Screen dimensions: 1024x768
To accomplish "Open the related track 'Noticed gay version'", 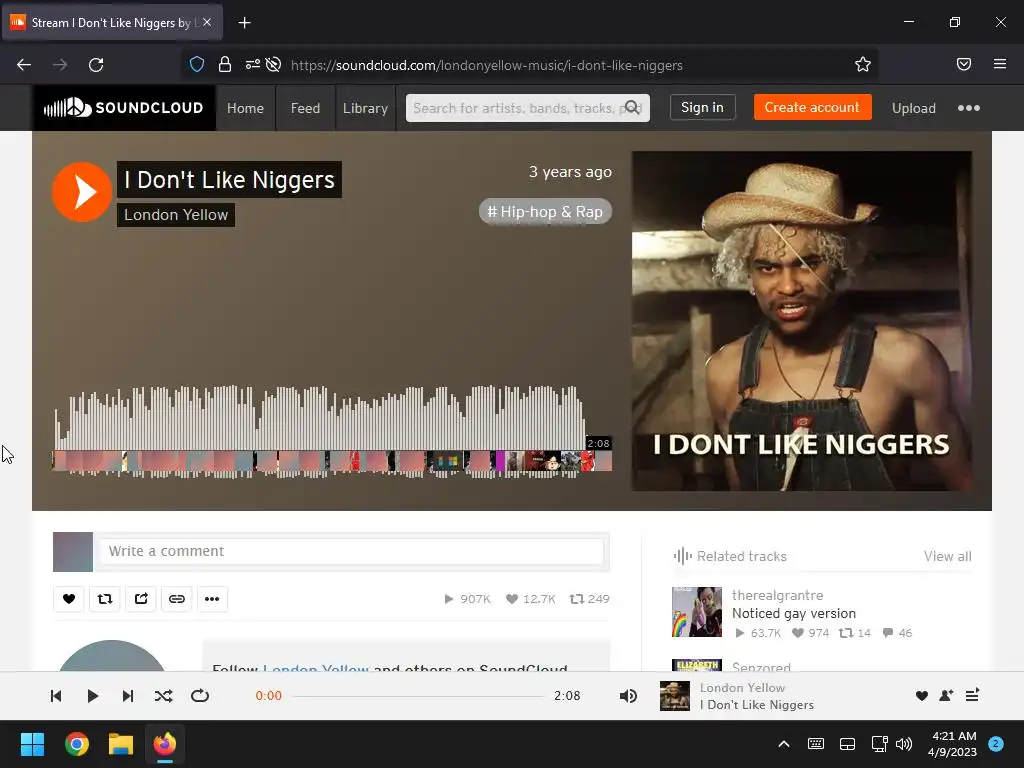I will pos(793,614).
